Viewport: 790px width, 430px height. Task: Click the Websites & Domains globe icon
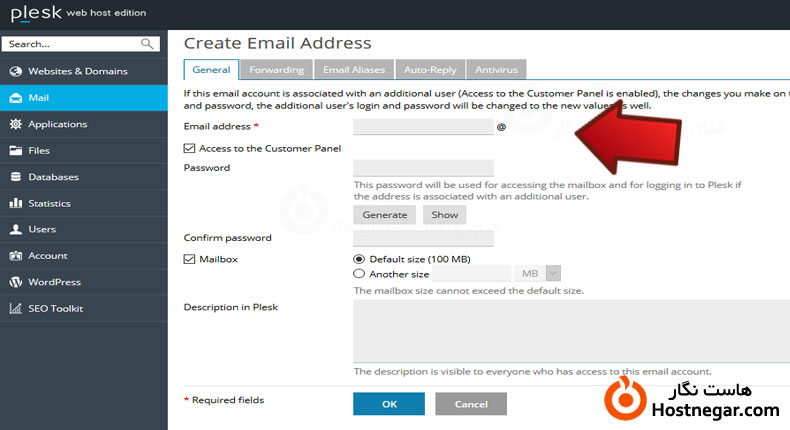point(16,72)
